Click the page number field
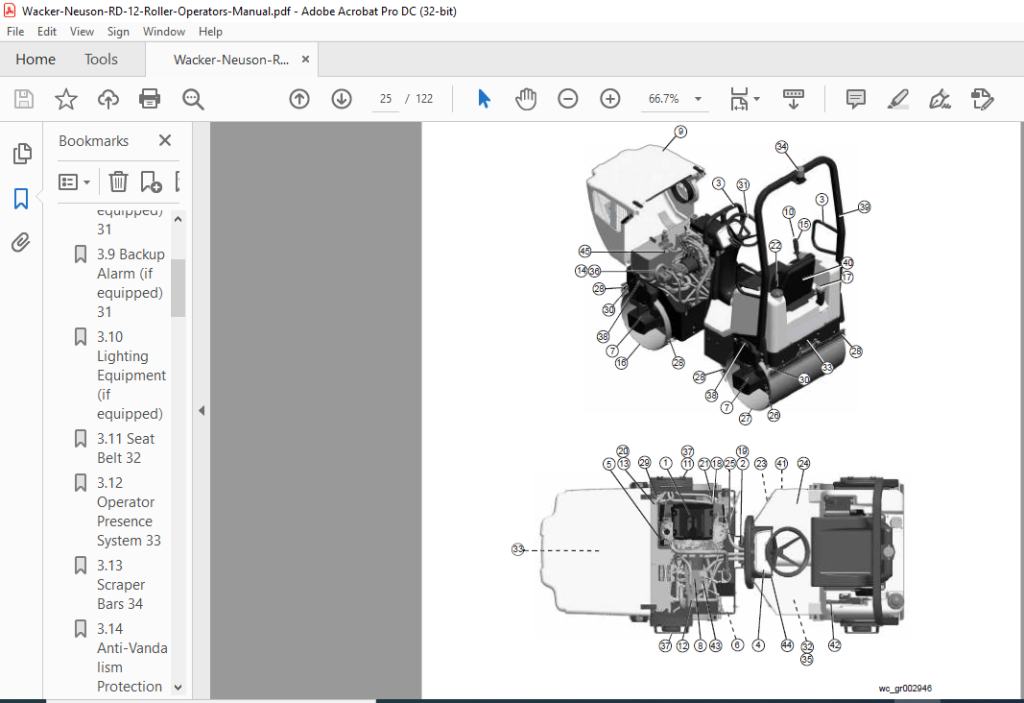Screen dimensions: 1024x703 pyautogui.click(x=385, y=99)
